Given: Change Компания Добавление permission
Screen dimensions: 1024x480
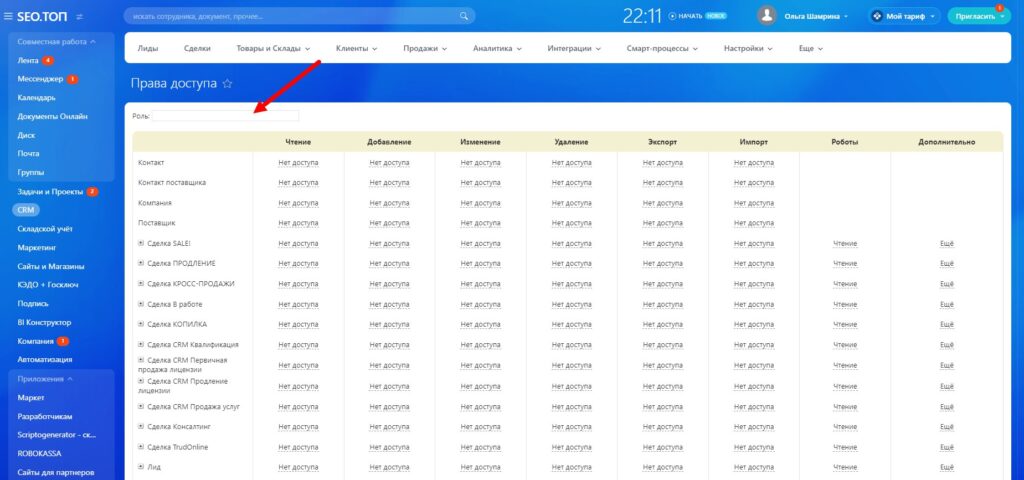Looking at the screenshot, I should 389,203.
